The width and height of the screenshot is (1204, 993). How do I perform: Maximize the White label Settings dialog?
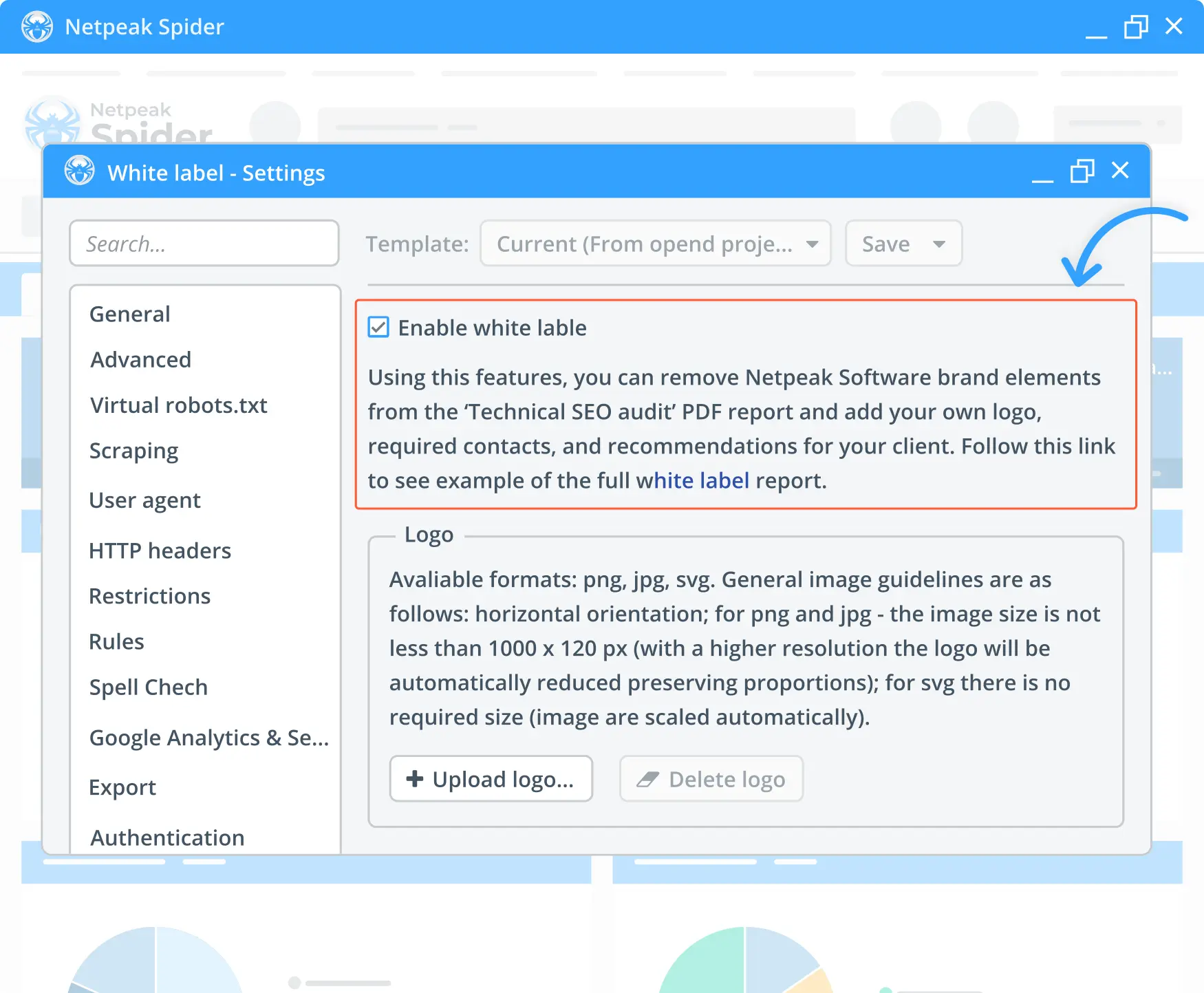coord(1082,171)
